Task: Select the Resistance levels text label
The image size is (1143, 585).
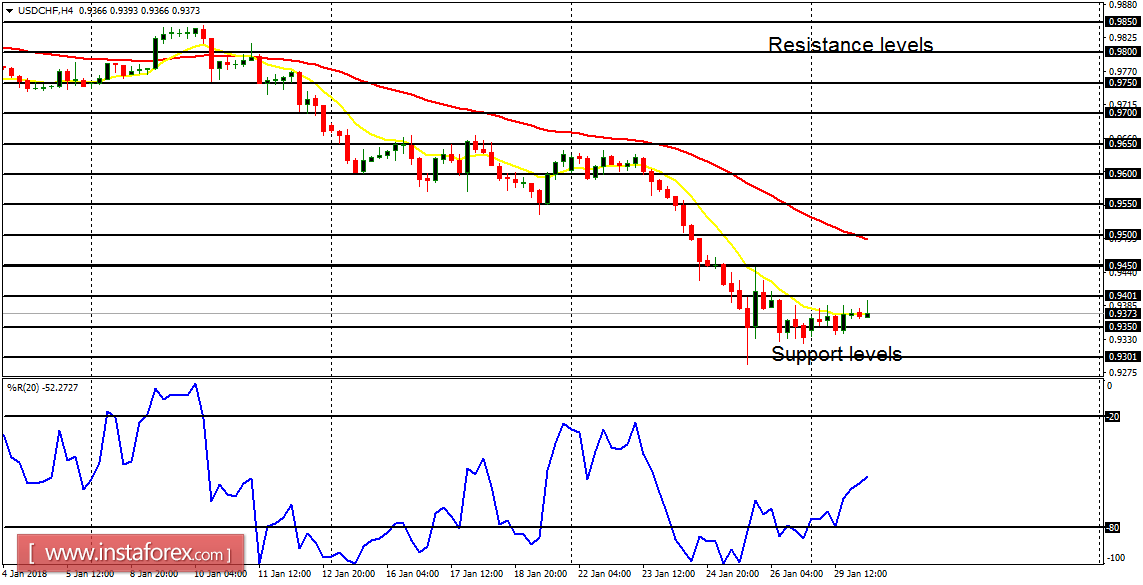Action: point(851,44)
